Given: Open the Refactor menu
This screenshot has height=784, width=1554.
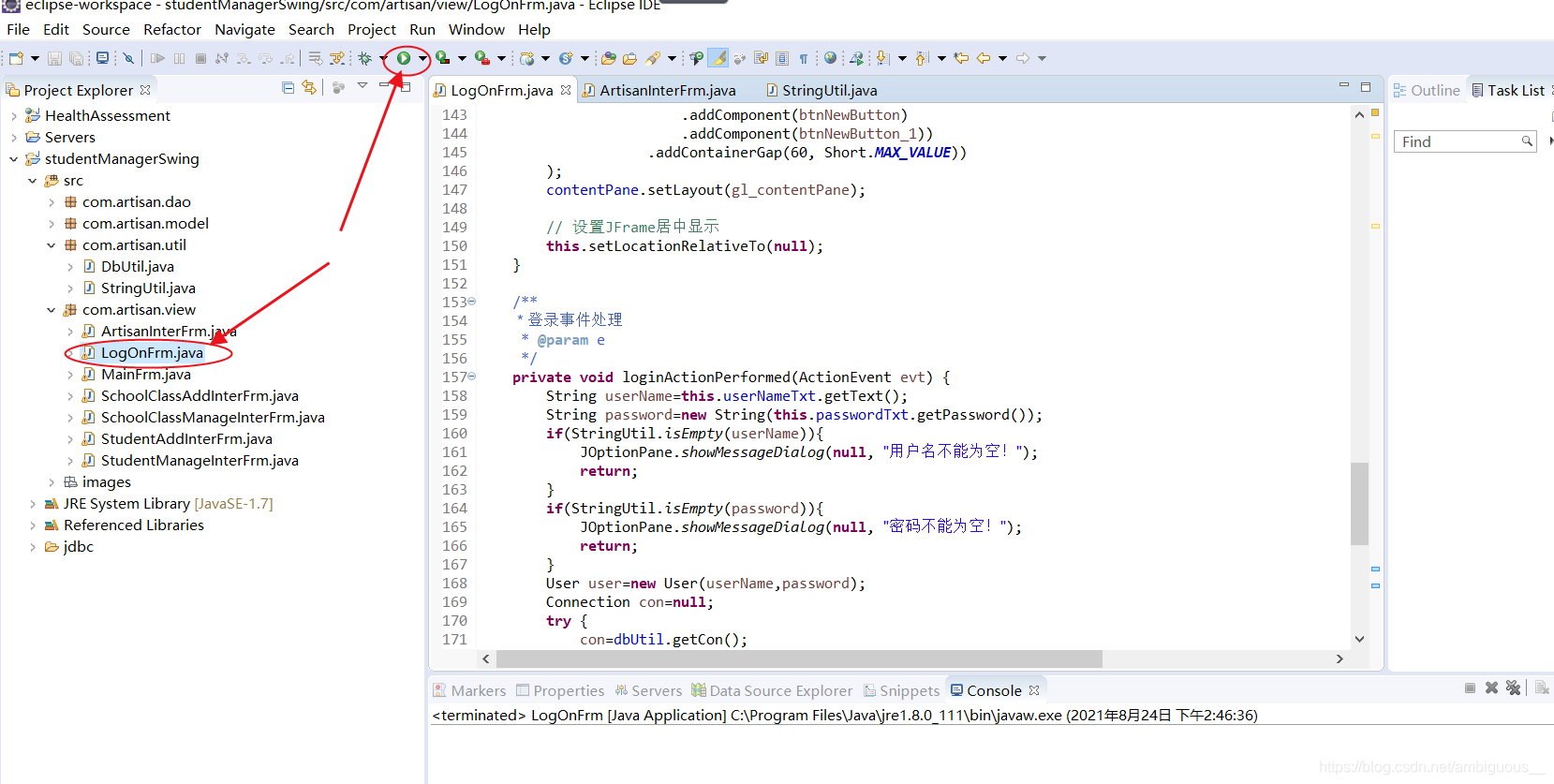Looking at the screenshot, I should 172,29.
